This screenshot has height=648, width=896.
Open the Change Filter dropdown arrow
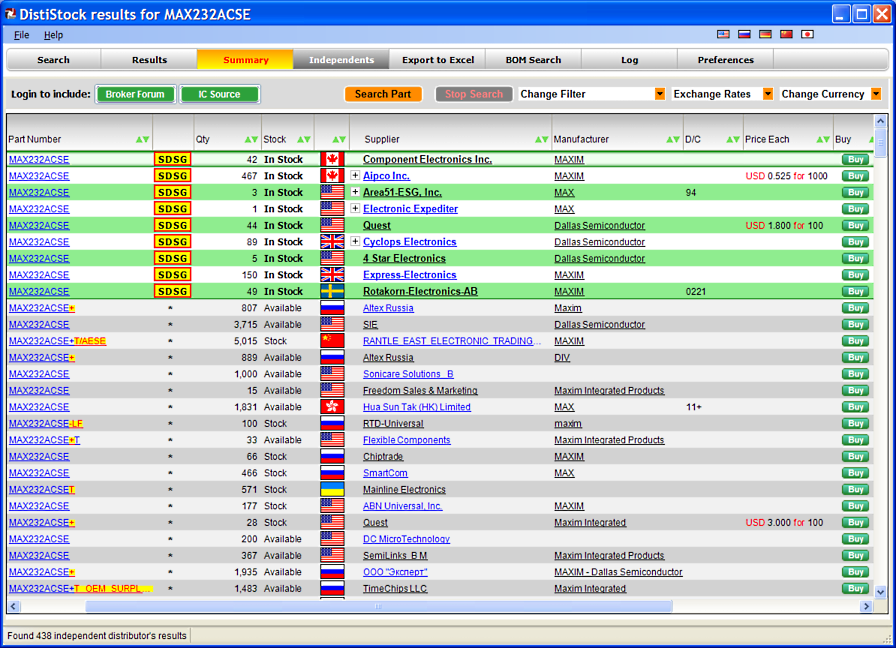(x=659, y=94)
